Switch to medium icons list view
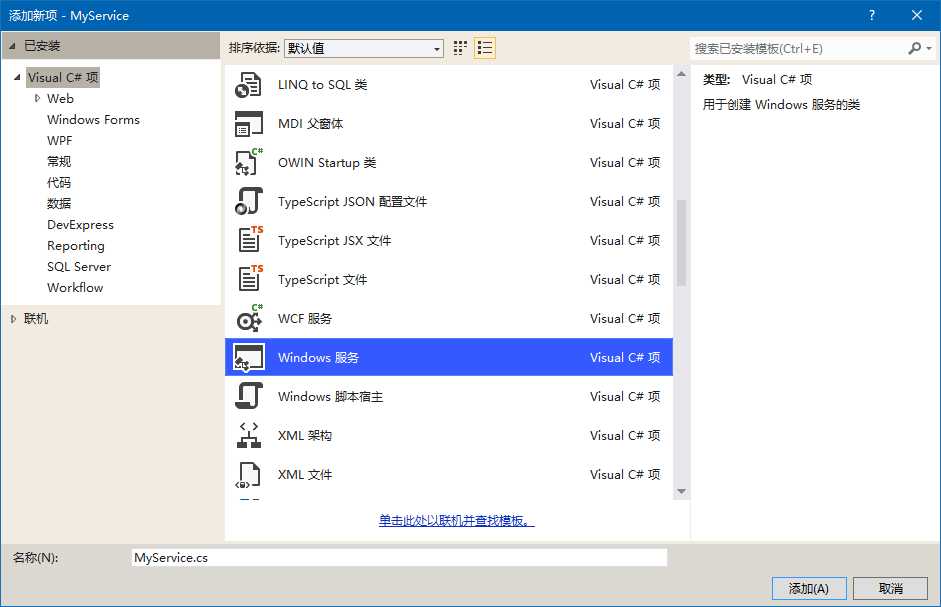Viewport: 941px width, 607px height. coord(484,48)
